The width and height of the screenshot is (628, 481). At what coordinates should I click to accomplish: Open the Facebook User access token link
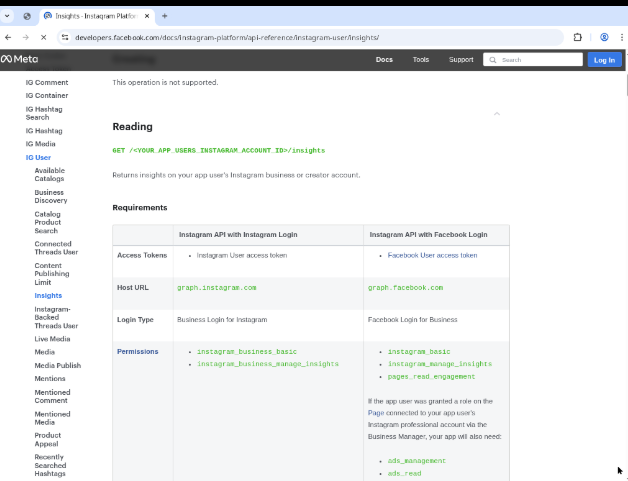click(432, 255)
